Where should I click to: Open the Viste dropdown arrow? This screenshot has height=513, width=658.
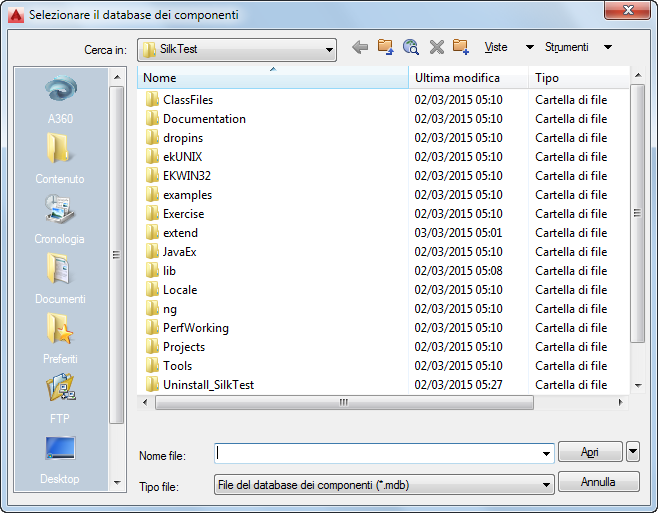click(530, 47)
